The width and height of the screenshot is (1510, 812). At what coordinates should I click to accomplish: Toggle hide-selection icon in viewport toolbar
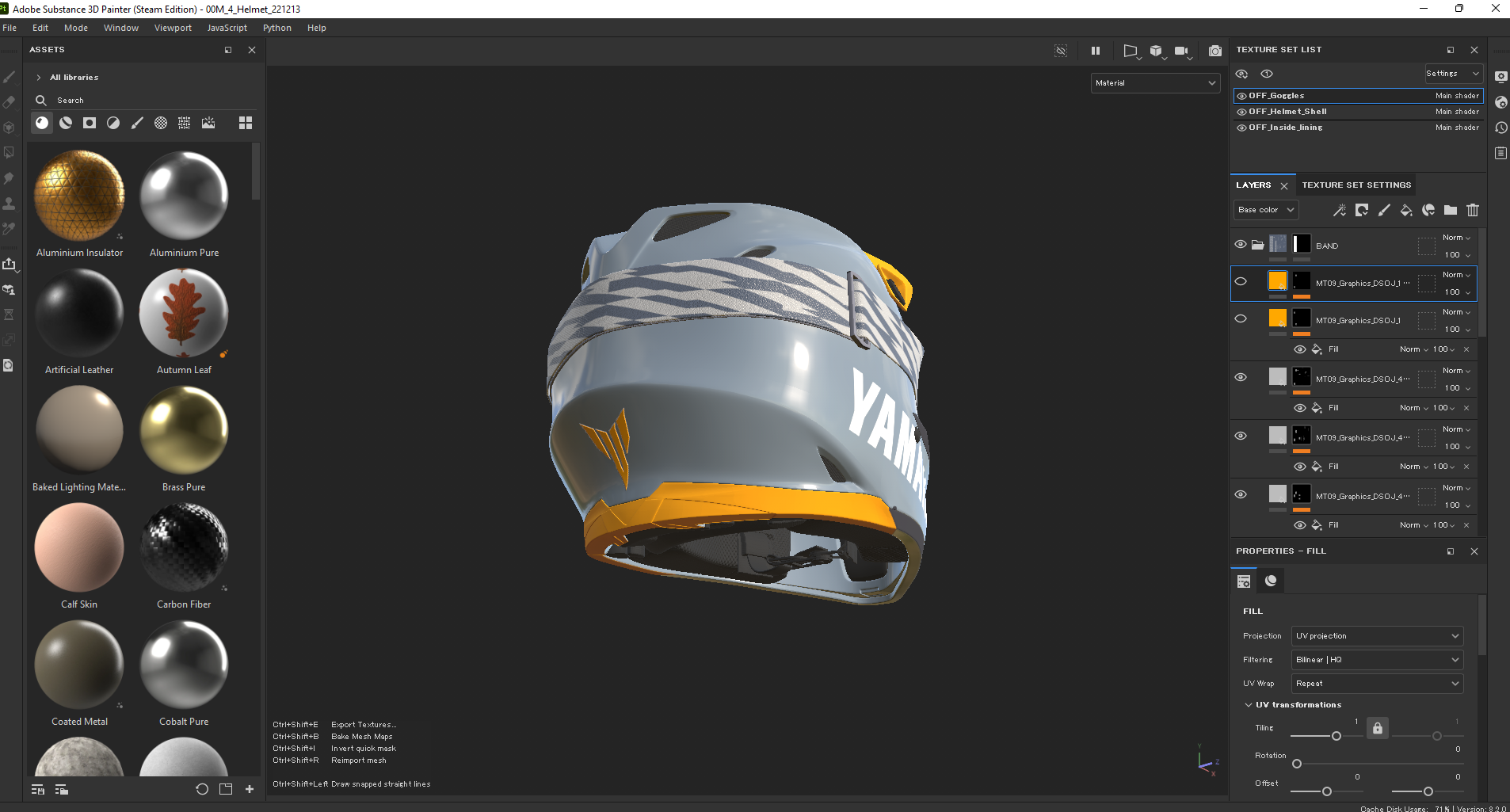(x=1061, y=51)
